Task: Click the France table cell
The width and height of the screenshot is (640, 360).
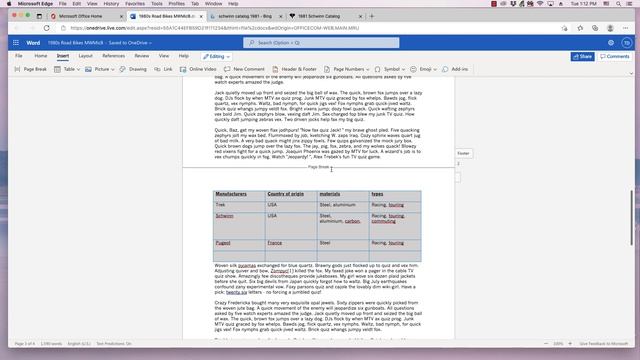Action: [291, 245]
